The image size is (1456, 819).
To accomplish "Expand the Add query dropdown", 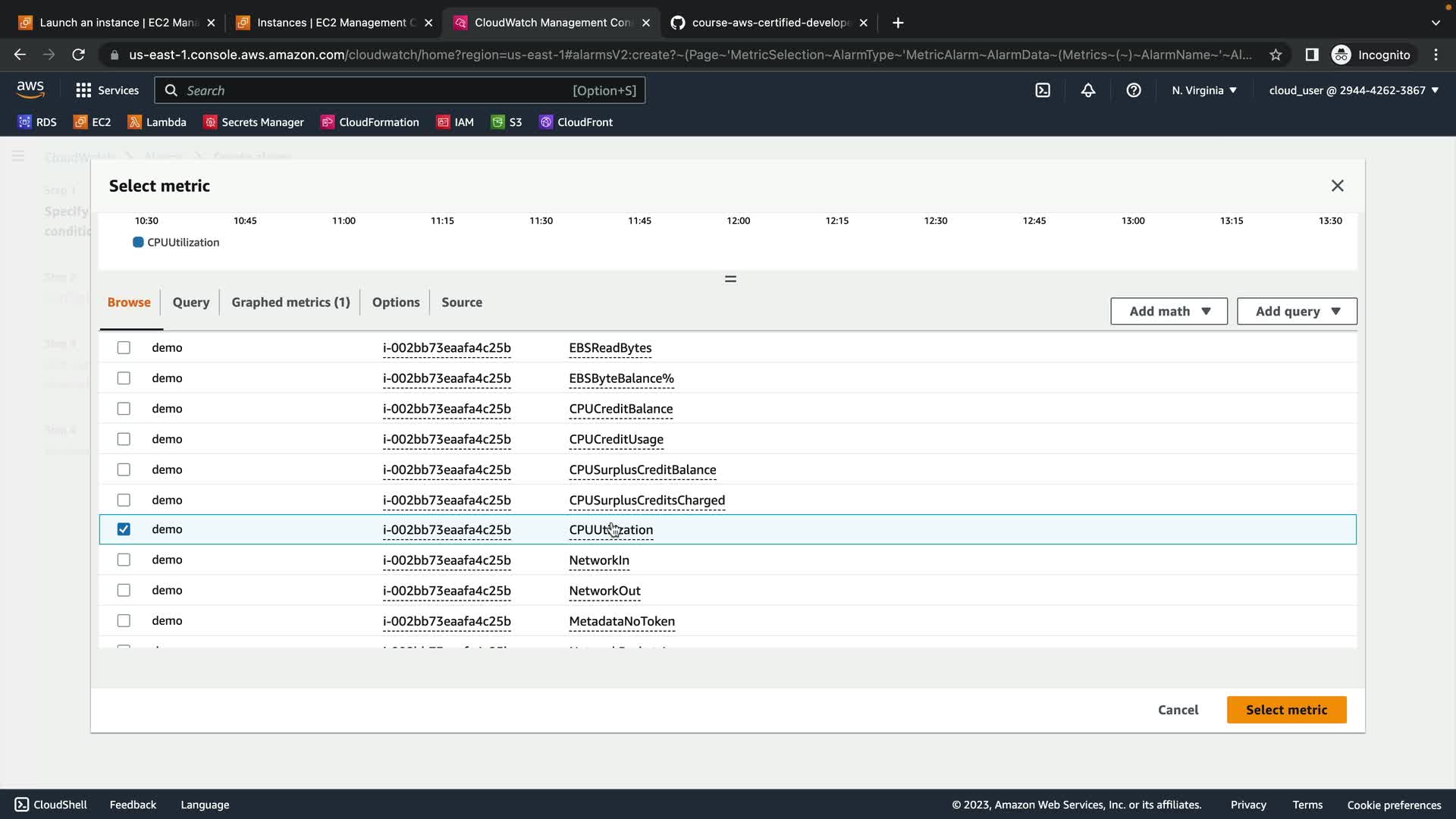I will click(1297, 311).
